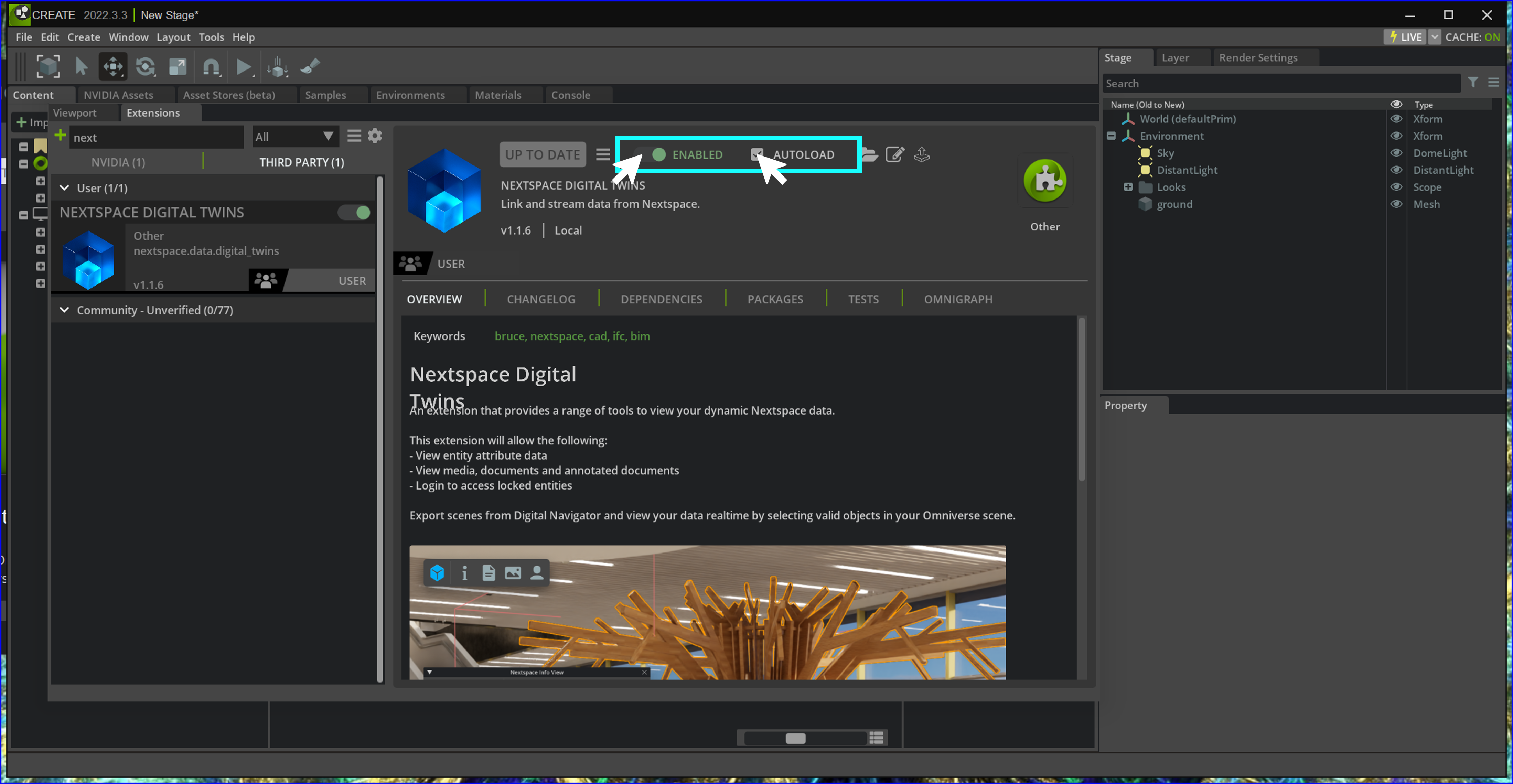This screenshot has width=1513, height=784.
Task: Collapse the User (1/1) section
Action: point(65,188)
